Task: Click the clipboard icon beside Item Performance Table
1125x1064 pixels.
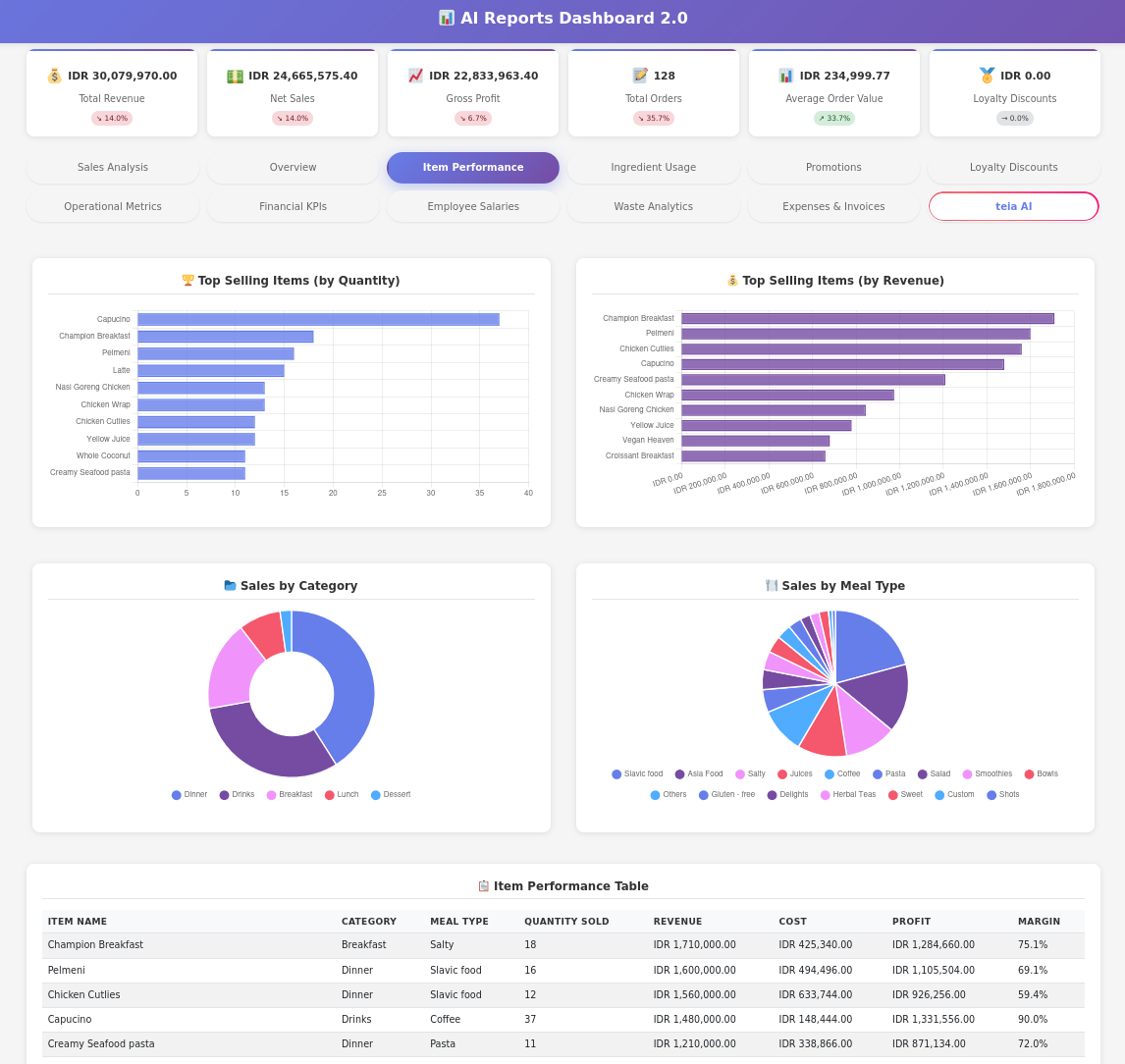Action: 484,886
